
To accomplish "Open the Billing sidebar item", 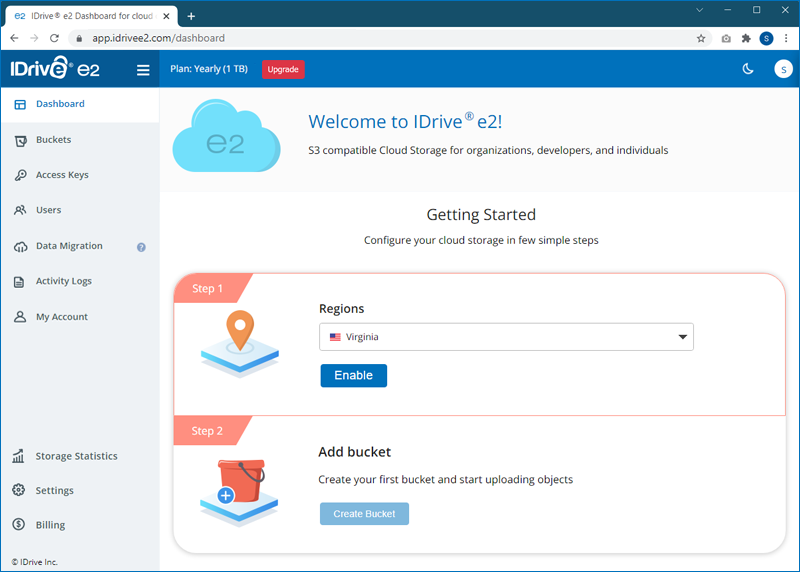I will pyautogui.click(x=80, y=525).
